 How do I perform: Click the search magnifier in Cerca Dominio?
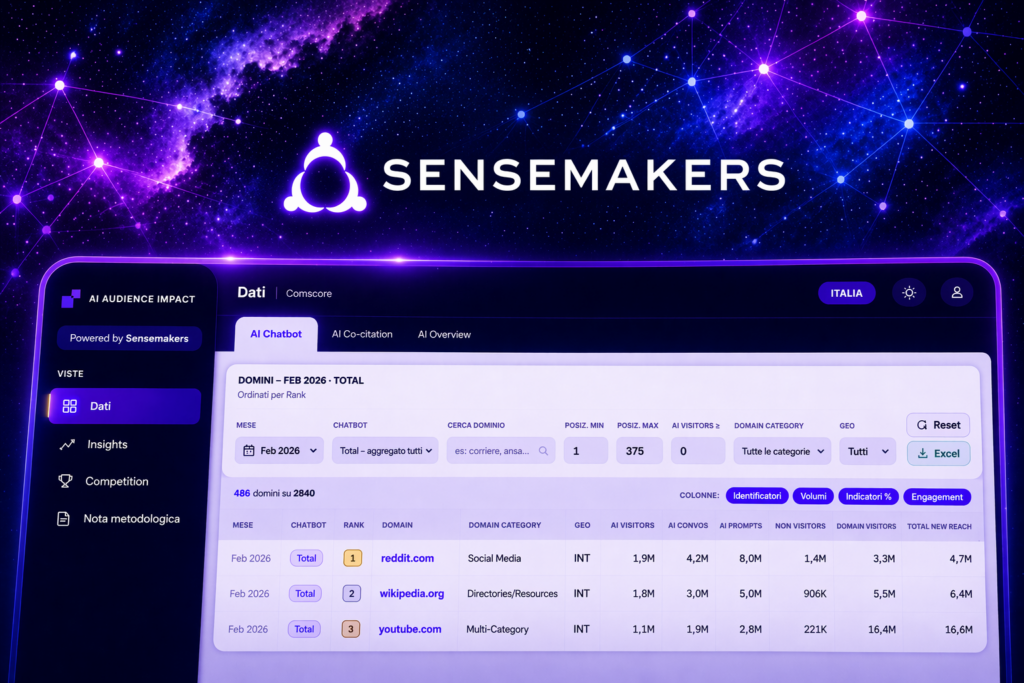[x=544, y=451]
